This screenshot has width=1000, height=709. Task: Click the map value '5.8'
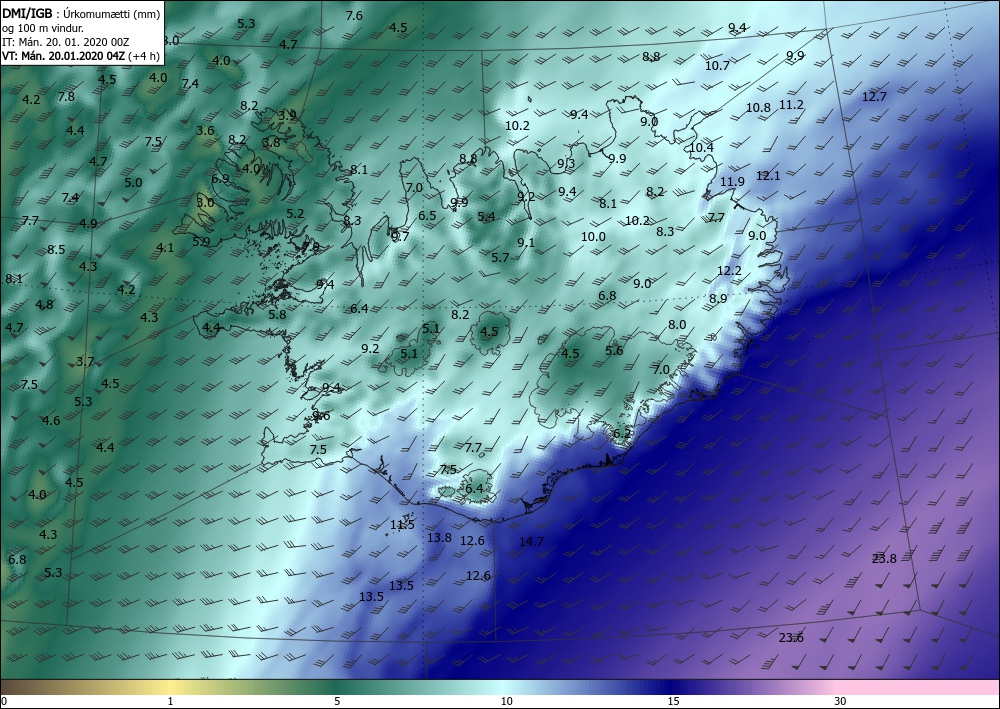tap(277, 314)
